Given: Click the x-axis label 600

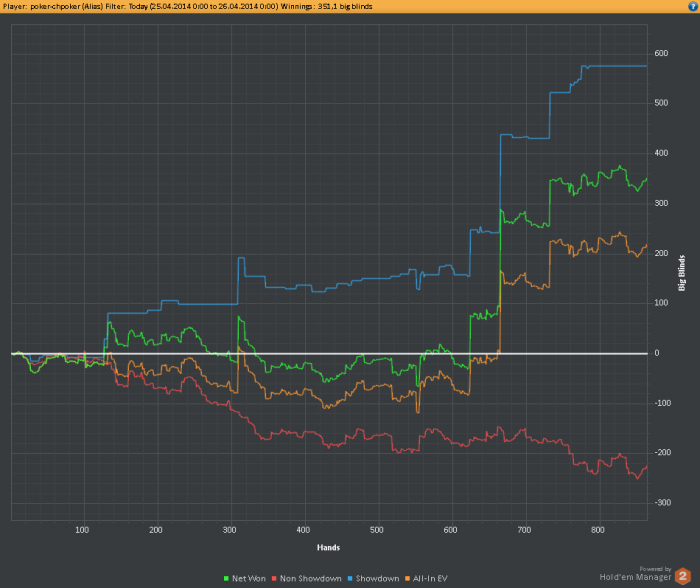Looking at the screenshot, I should pos(450,530).
